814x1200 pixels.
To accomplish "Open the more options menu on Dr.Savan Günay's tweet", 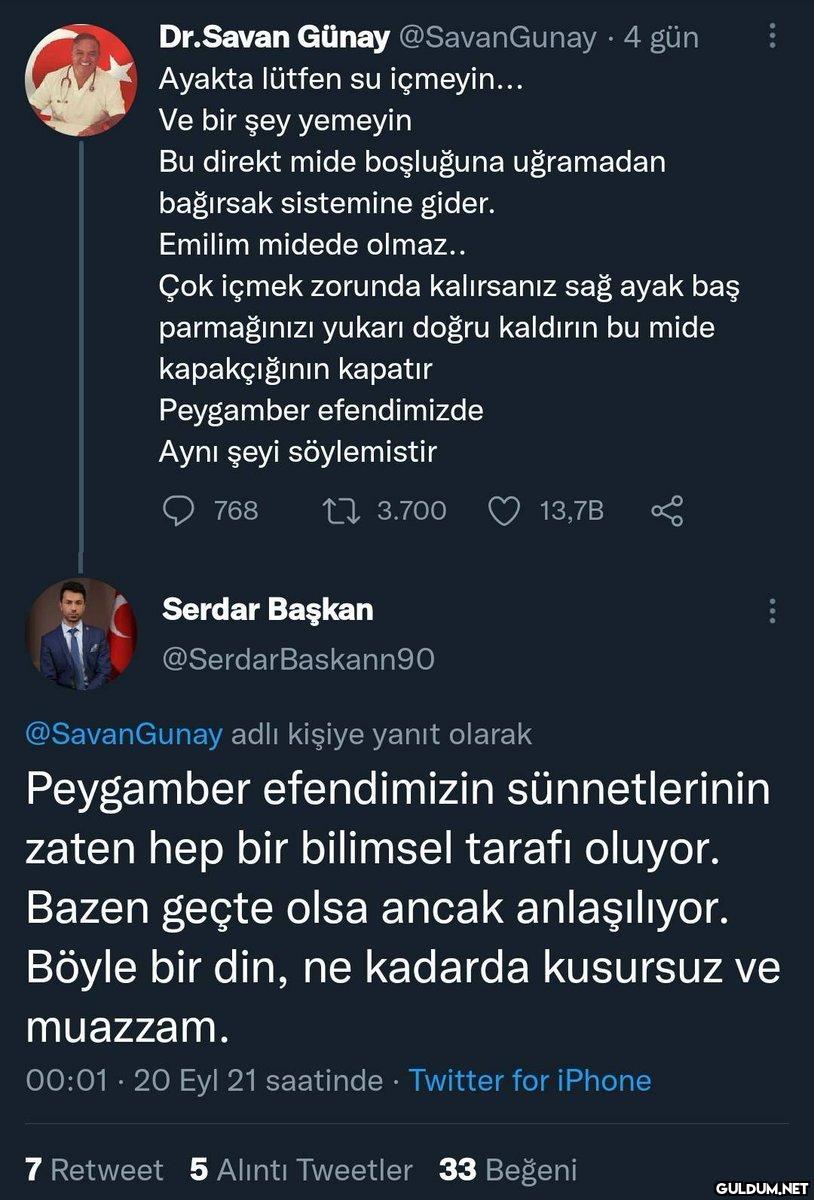I will 772,37.
